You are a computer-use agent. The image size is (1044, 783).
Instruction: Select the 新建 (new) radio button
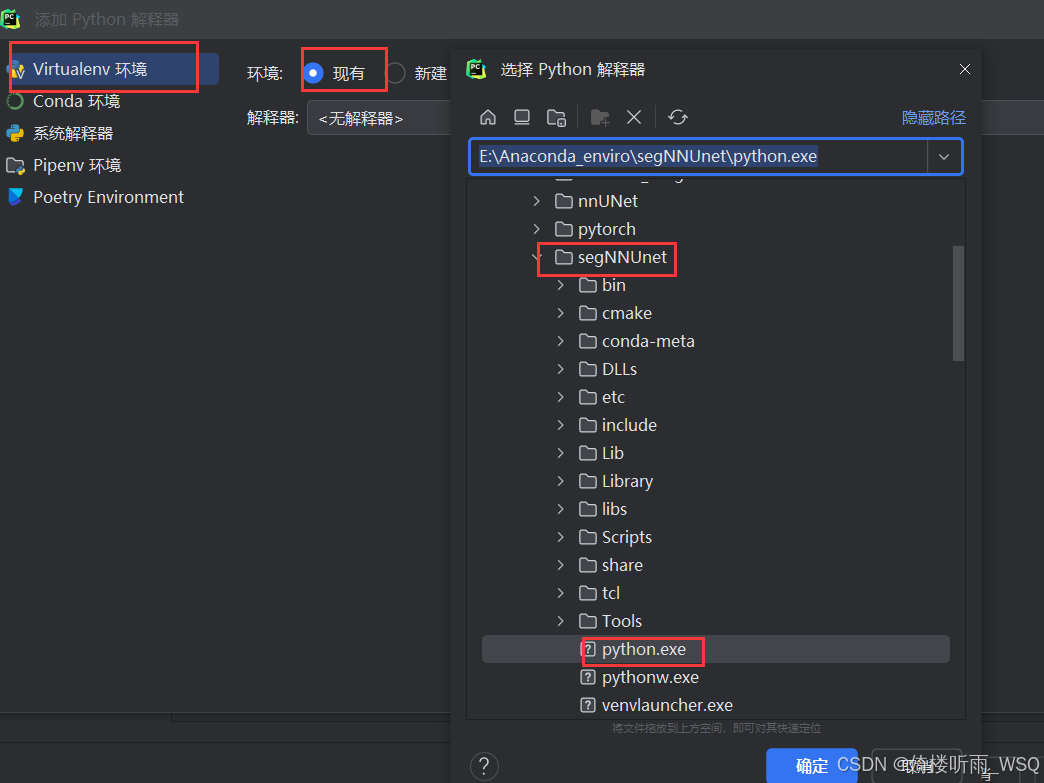[x=395, y=73]
